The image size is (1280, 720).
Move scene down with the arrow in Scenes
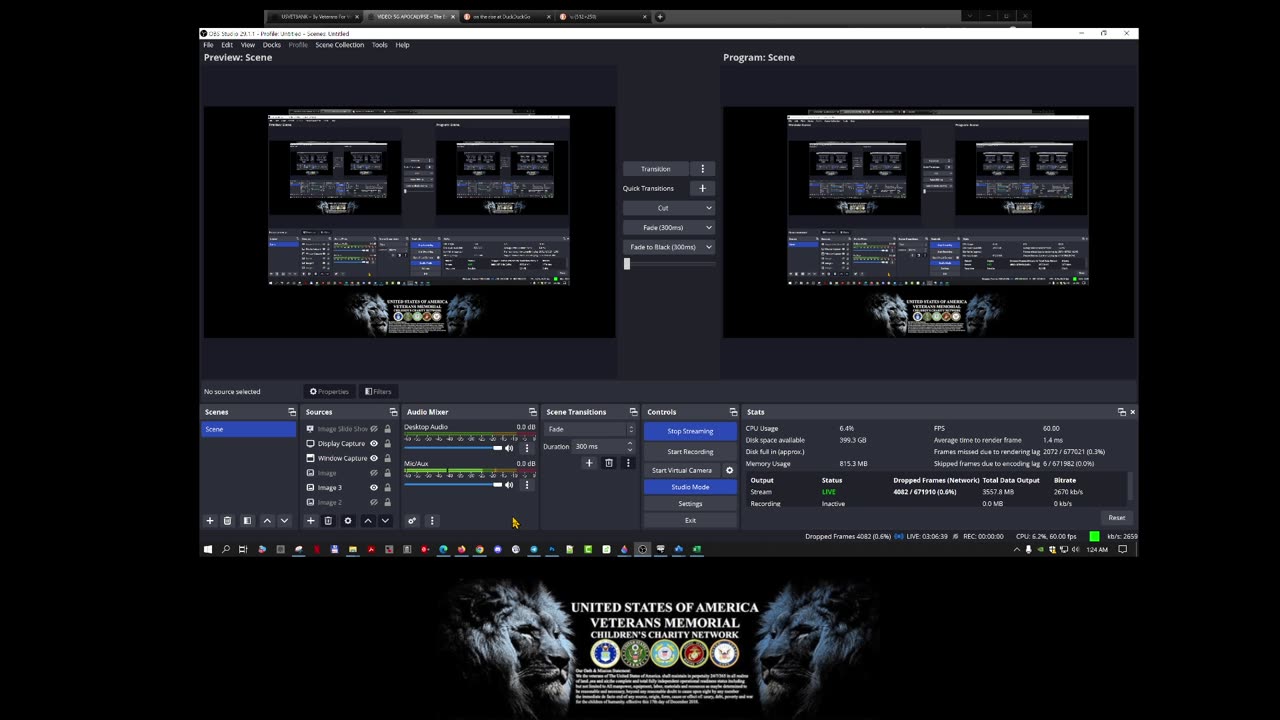point(284,521)
